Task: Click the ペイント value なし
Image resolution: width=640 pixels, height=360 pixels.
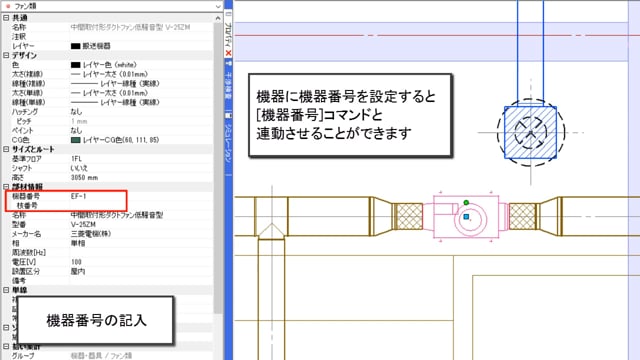Action: tap(76, 131)
